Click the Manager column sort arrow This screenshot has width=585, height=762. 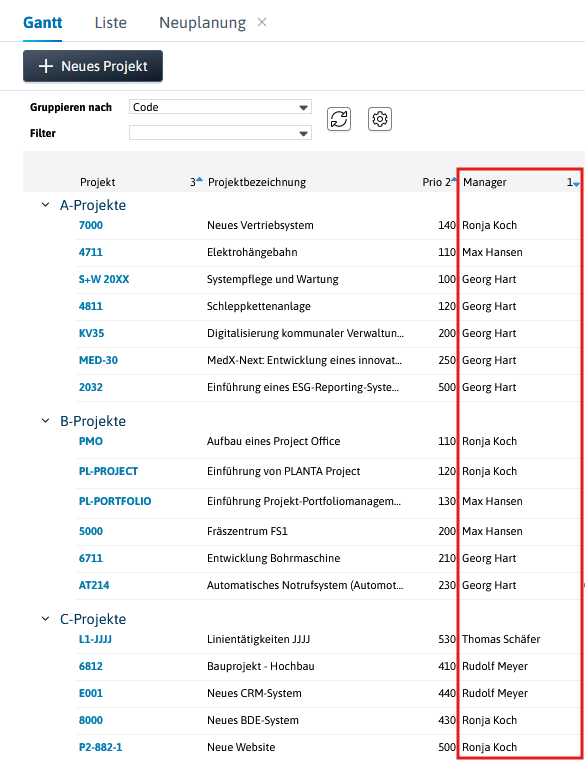(x=576, y=184)
